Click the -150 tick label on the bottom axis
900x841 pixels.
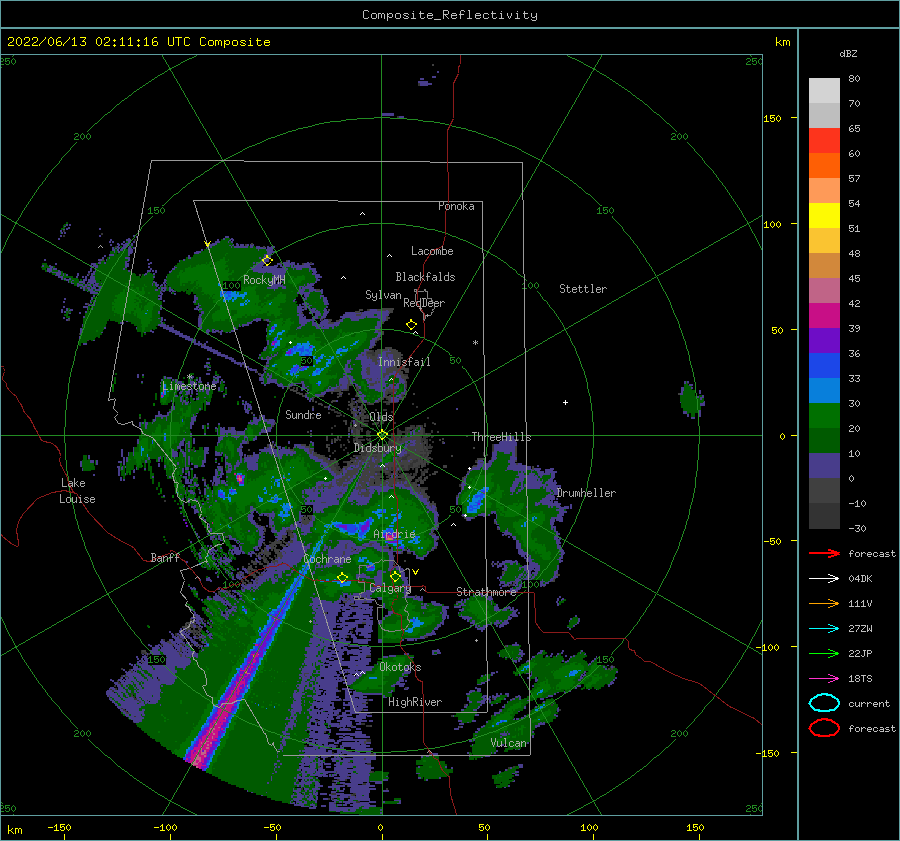(59, 827)
